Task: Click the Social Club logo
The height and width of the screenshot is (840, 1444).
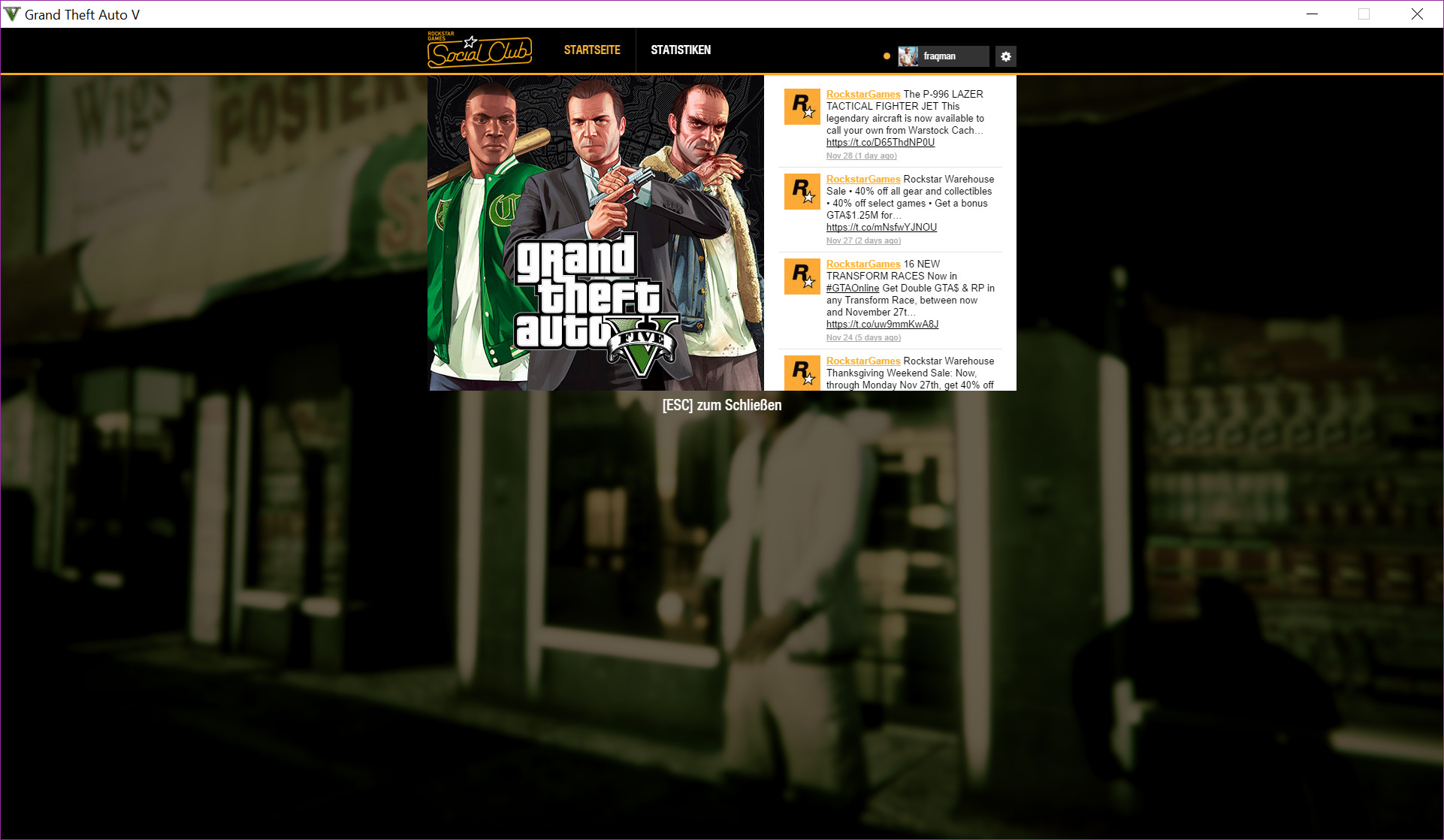Action: tap(479, 50)
